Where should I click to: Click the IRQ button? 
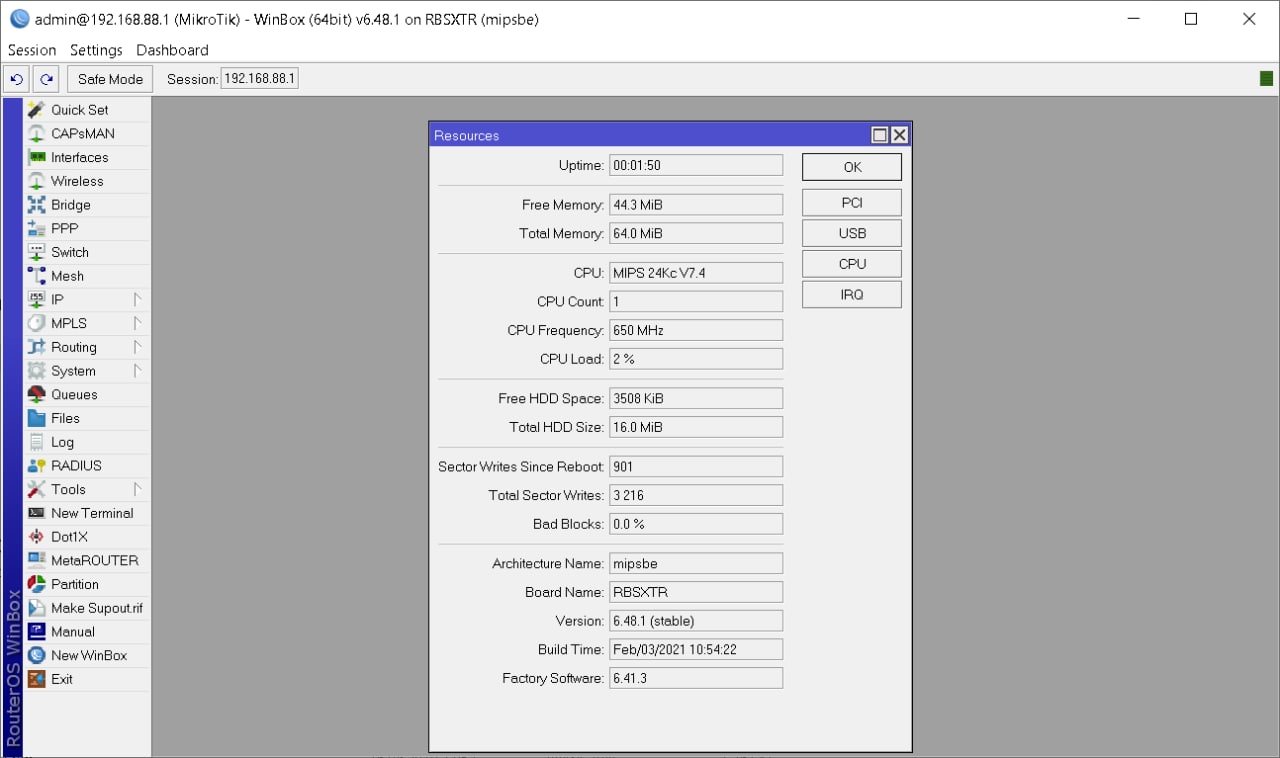852,295
